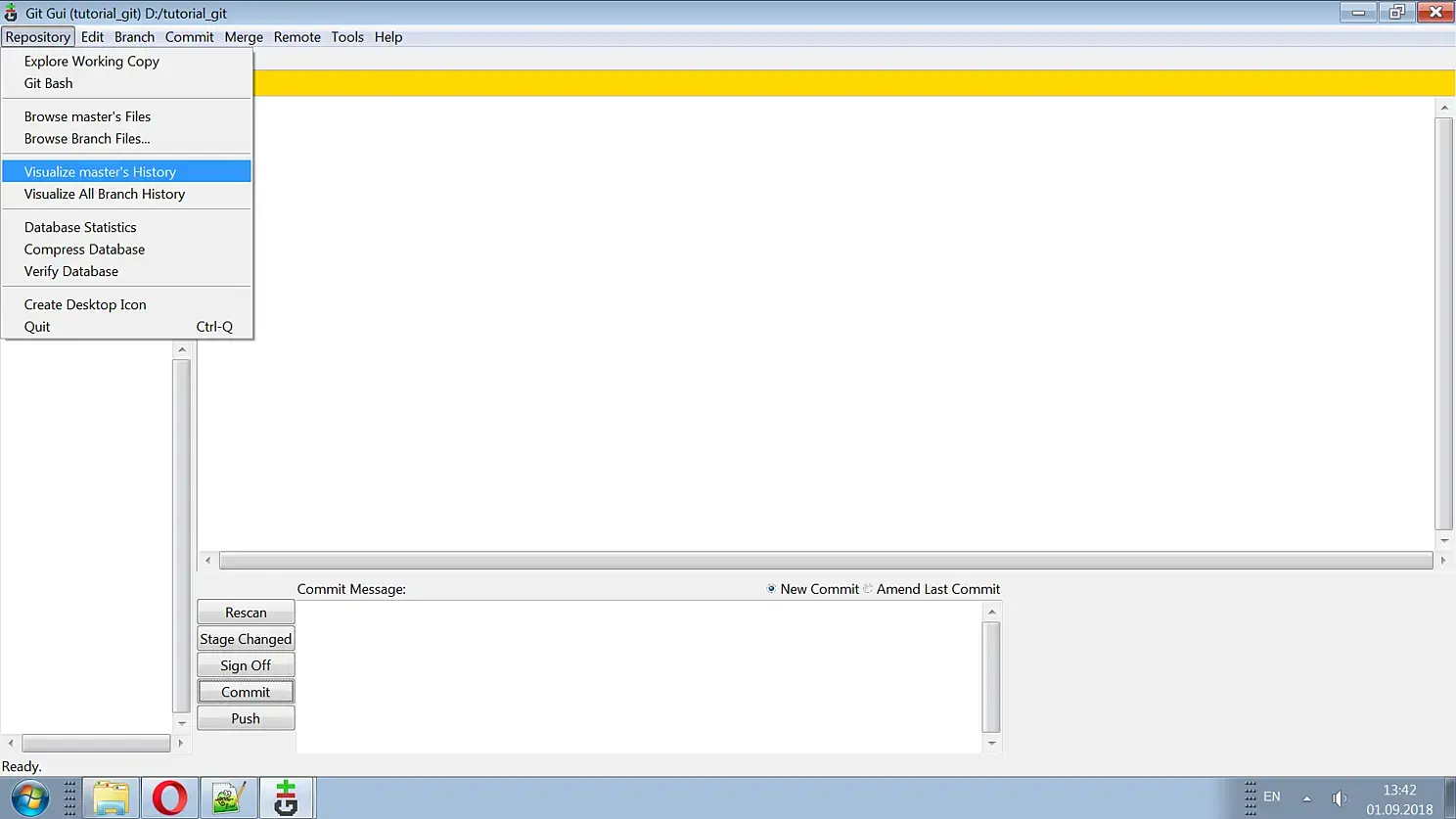This screenshot has width=1456, height=819.
Task: Click the 'Commit Message:' label
Action: click(351, 589)
